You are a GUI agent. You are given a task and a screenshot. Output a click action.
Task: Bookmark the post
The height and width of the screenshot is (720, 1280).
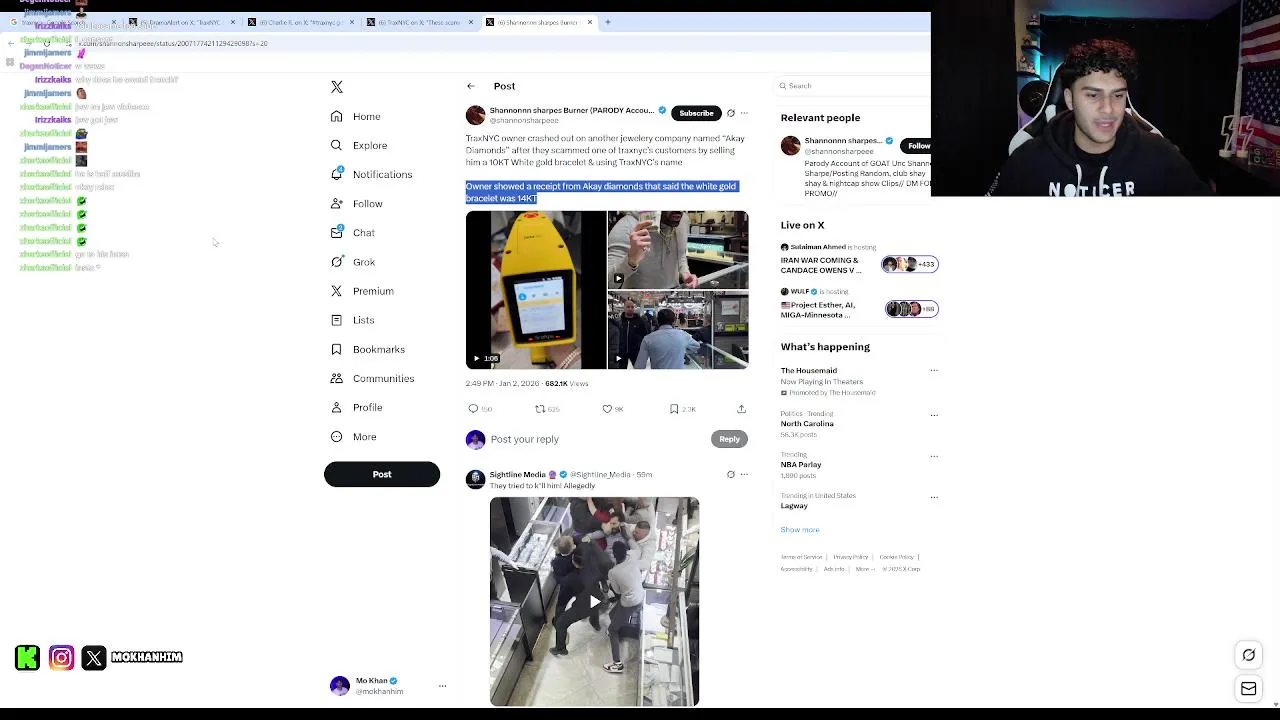coord(674,409)
